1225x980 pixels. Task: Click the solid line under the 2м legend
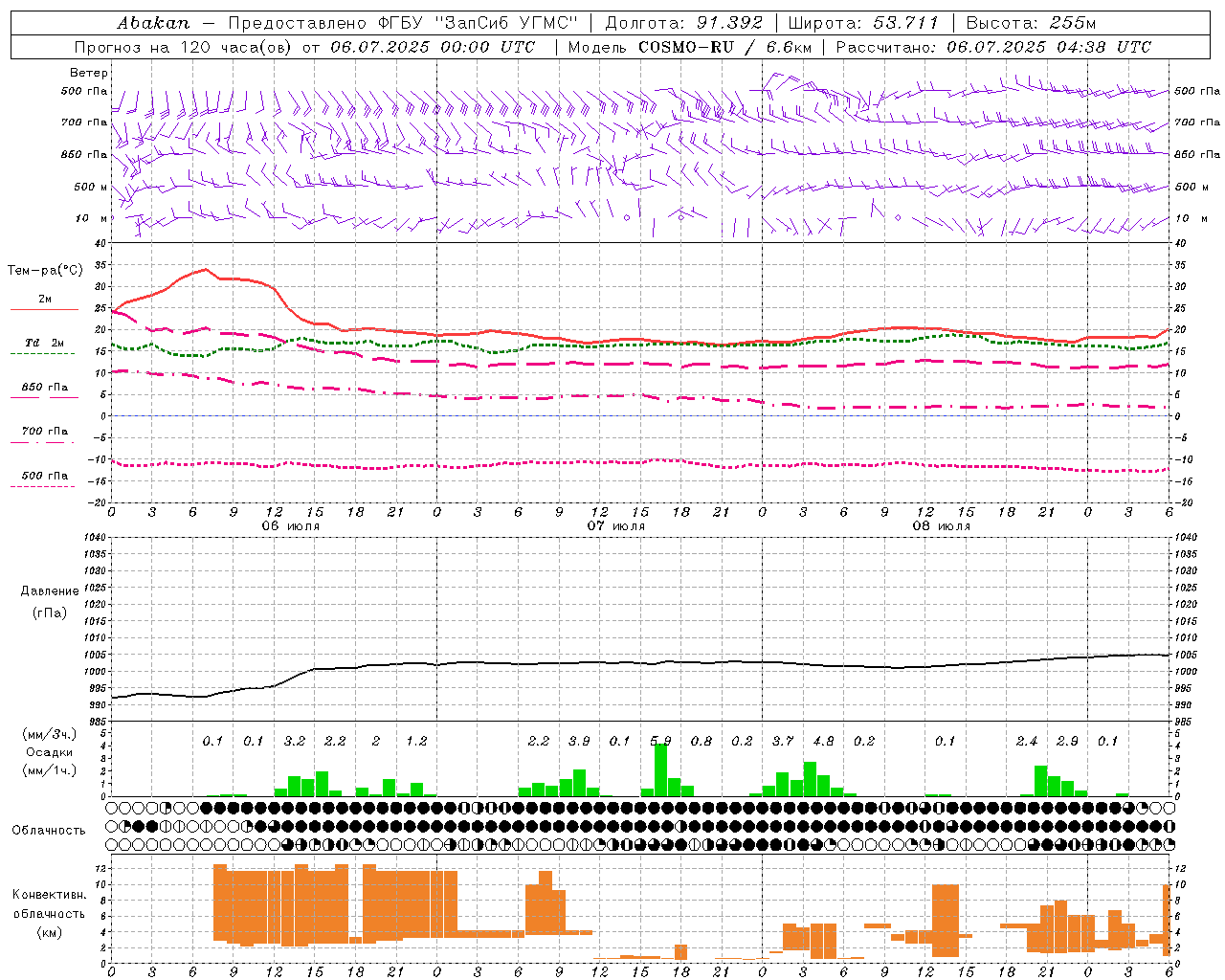(x=44, y=310)
